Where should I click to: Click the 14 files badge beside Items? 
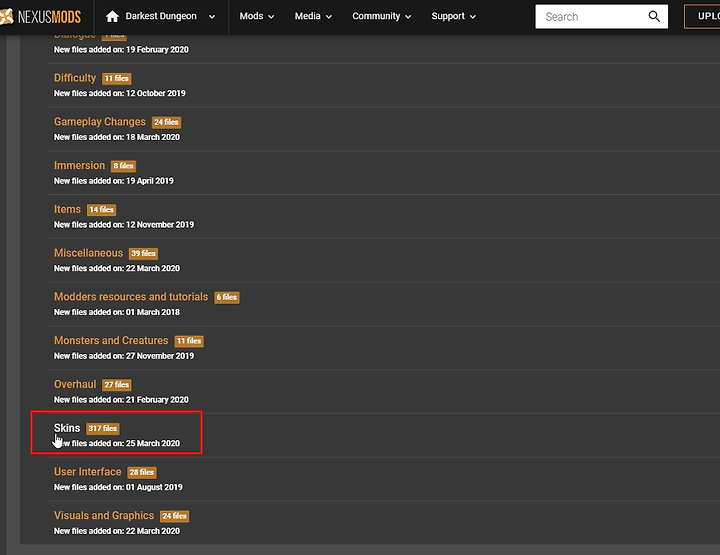pos(101,210)
